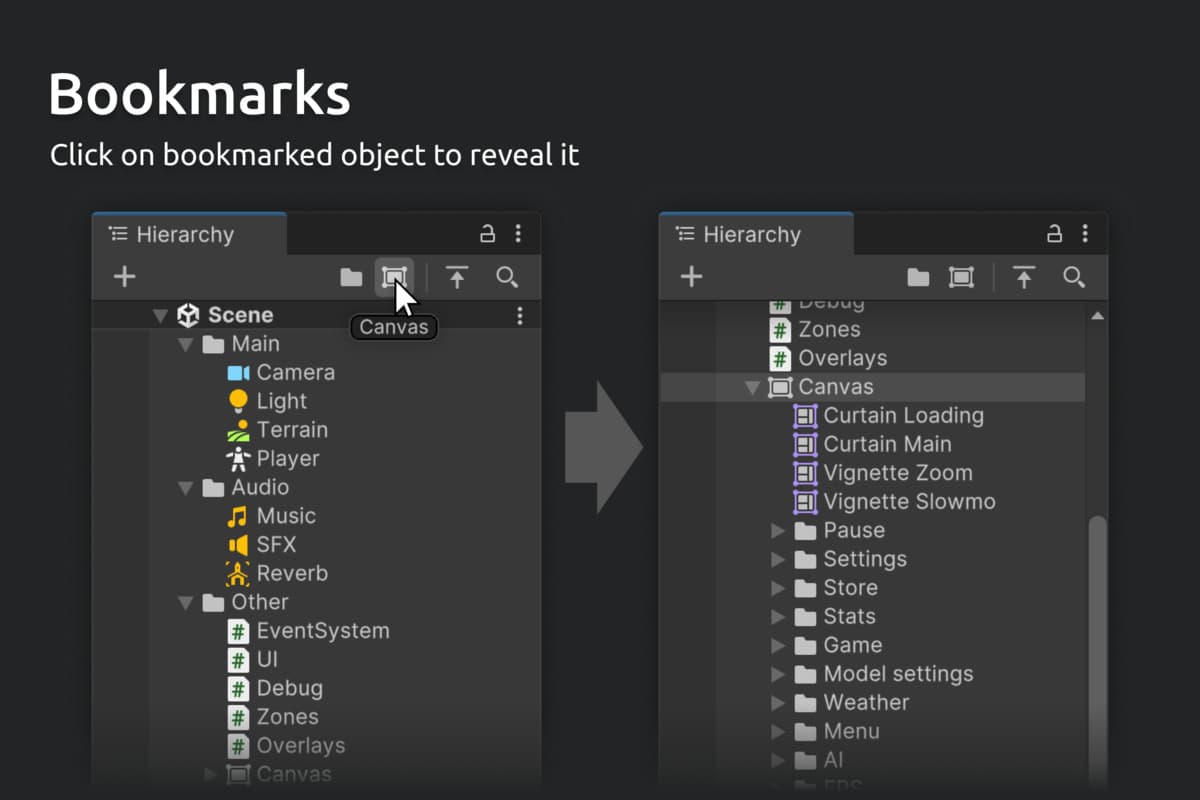Click the folder bookmark icon in left Hierarchy
This screenshot has width=1200, height=800.
point(351,277)
